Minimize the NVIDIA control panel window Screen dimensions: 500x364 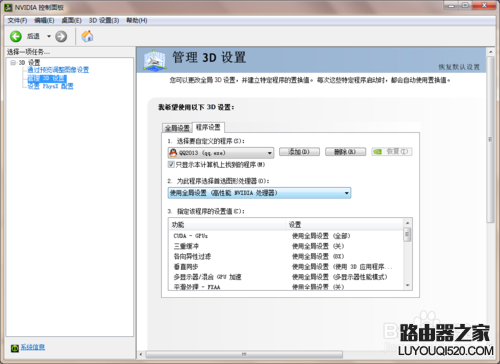(x=452, y=5)
